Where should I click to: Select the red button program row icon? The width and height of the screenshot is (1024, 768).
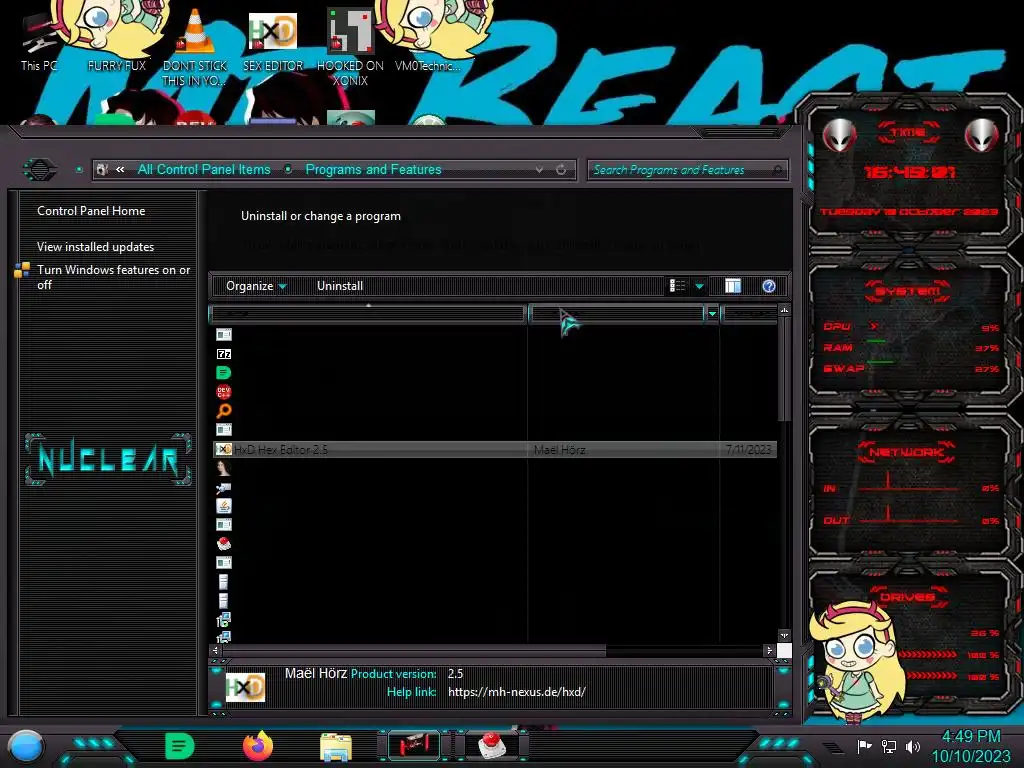pos(223,544)
